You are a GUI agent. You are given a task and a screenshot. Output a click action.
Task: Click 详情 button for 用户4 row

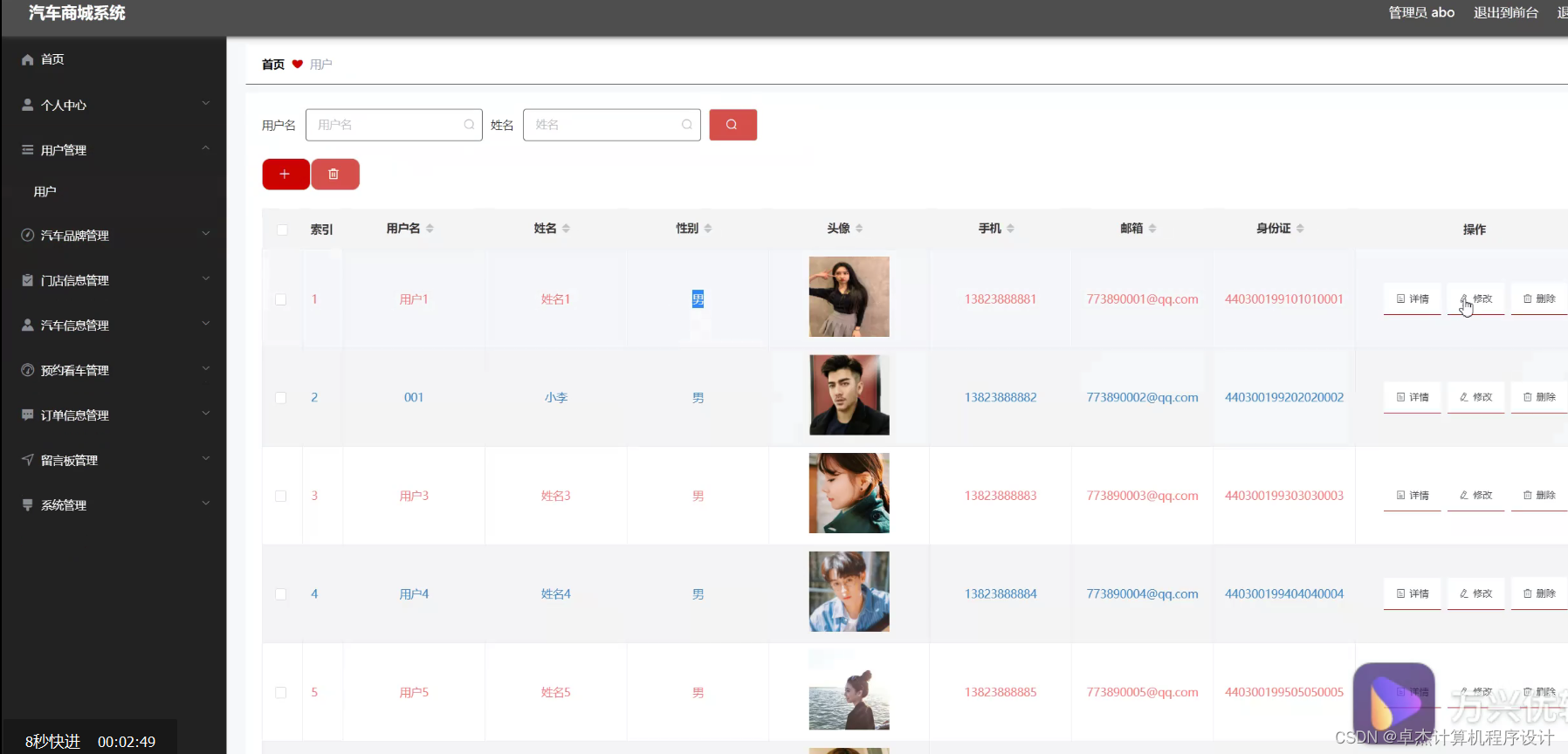coord(1413,593)
